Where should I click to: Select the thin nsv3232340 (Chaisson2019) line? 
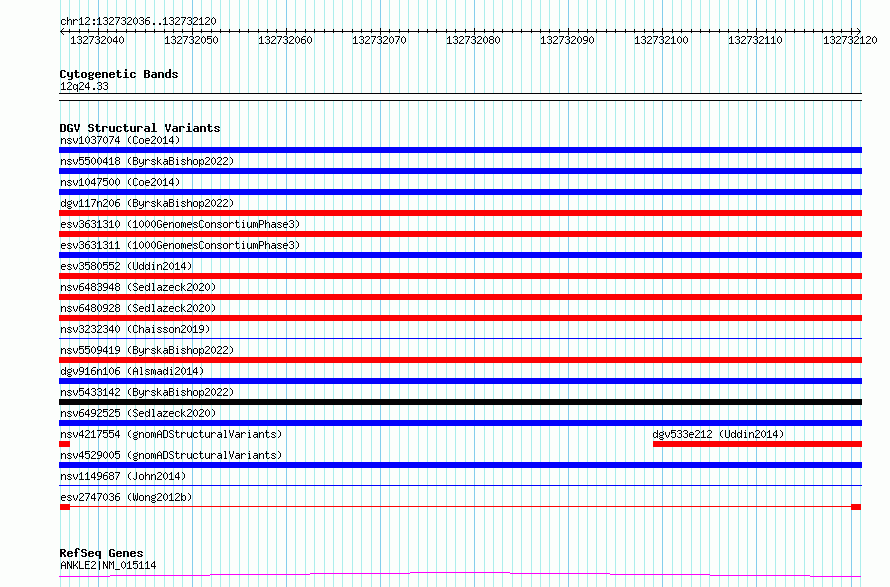coord(460,339)
